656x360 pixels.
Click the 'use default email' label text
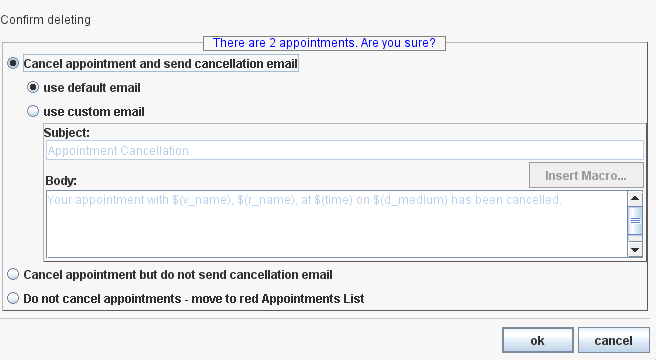(x=92, y=88)
